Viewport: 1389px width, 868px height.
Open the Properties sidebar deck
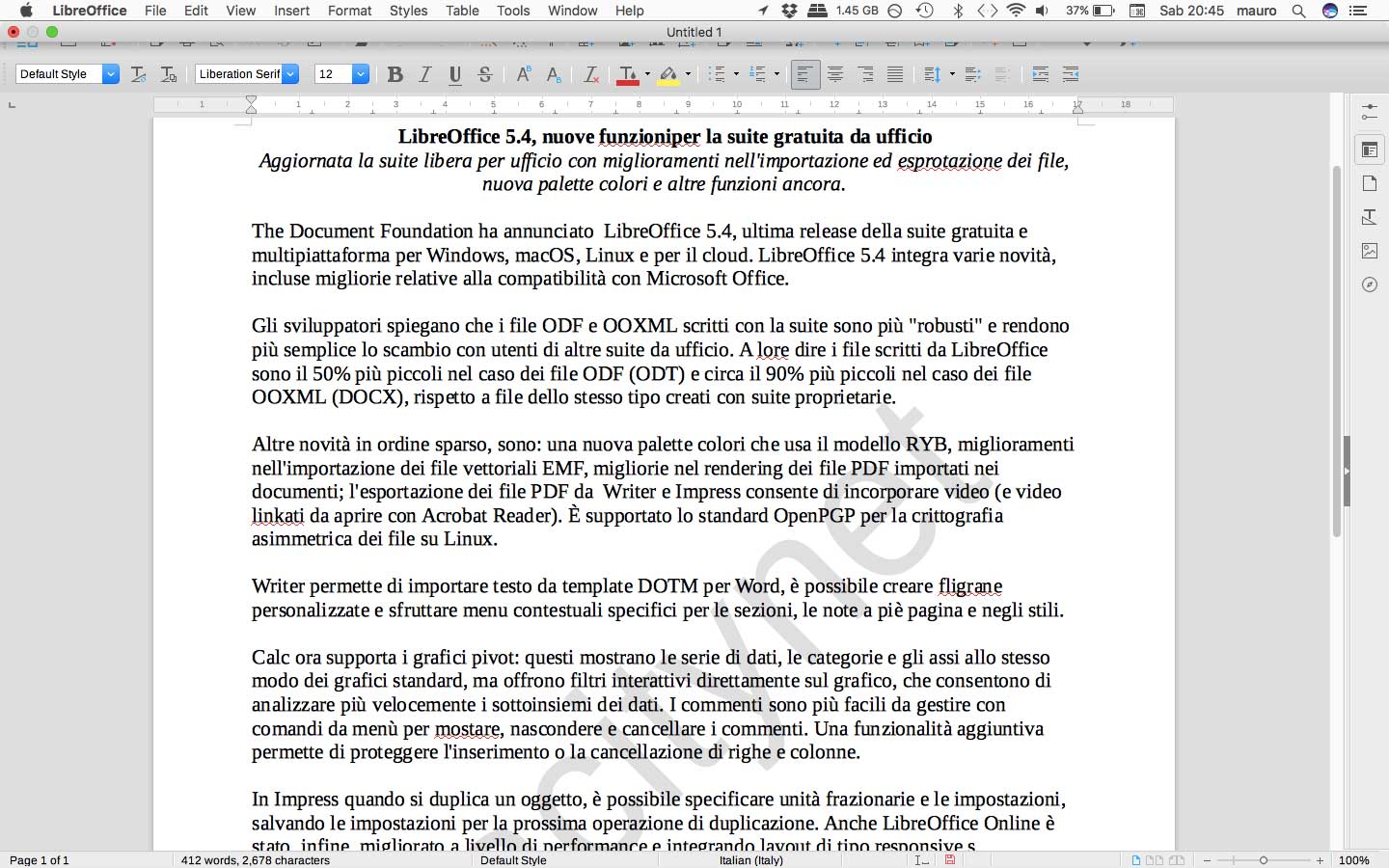coord(1369,149)
